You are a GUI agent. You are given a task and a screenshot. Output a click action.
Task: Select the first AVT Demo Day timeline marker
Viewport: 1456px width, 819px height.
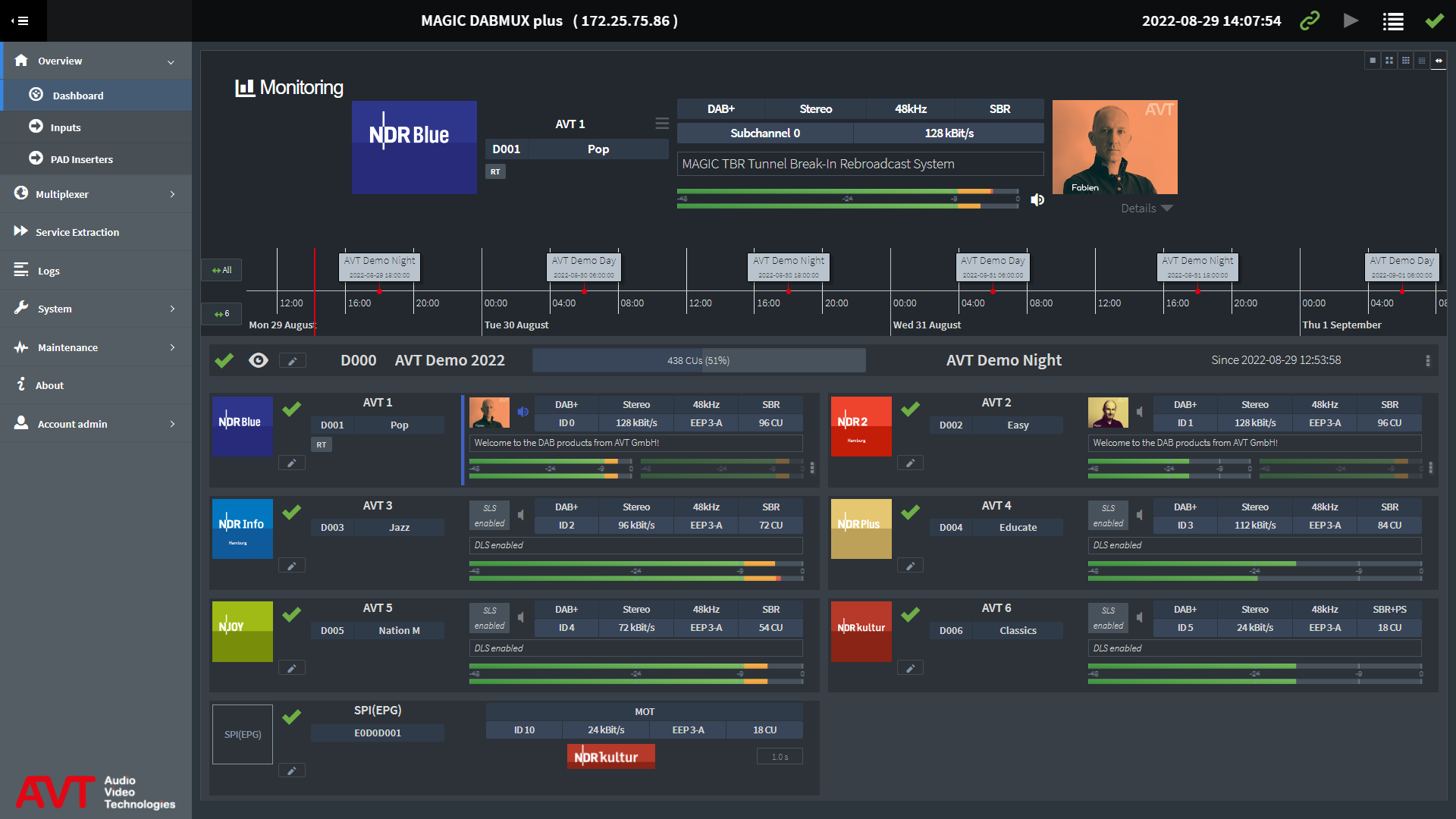pos(584,266)
